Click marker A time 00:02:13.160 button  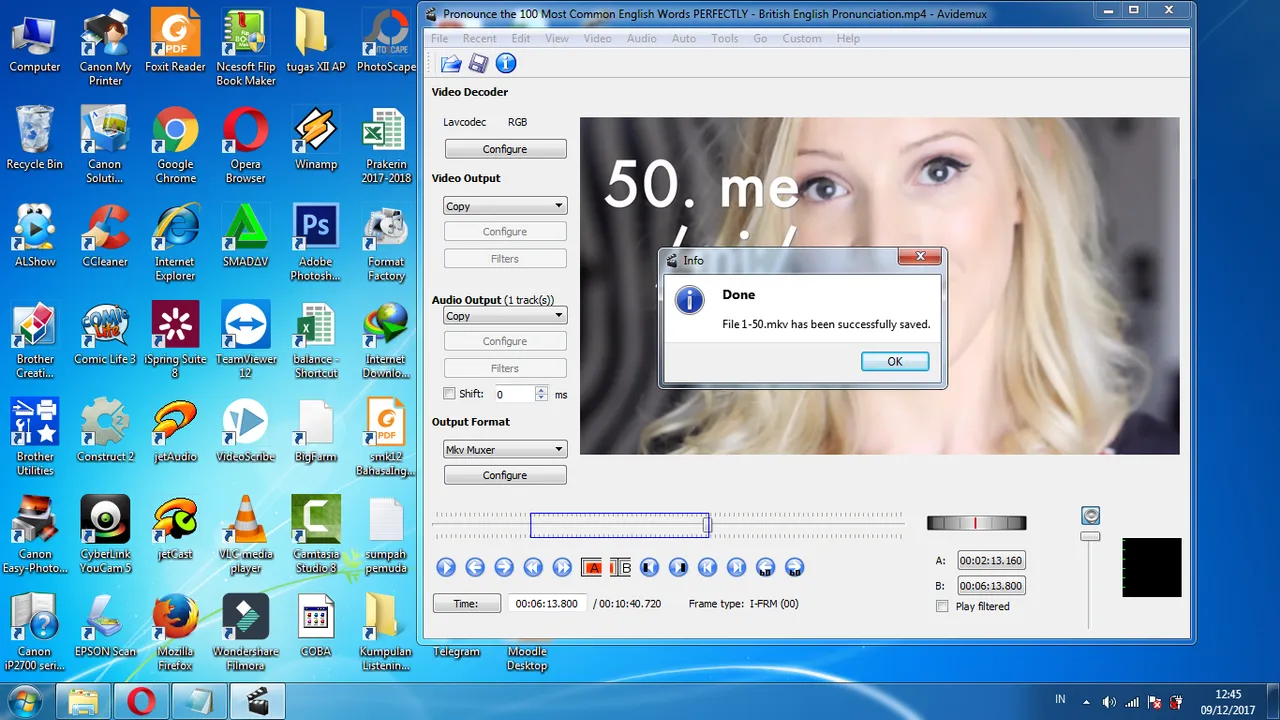coord(991,561)
